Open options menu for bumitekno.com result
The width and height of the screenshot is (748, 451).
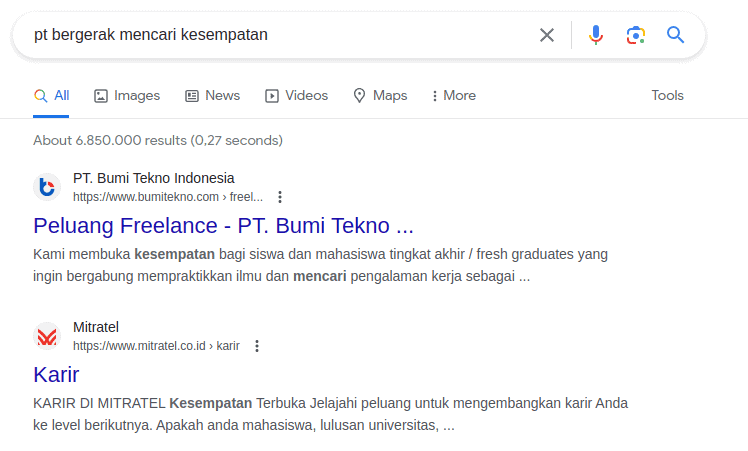pos(280,197)
